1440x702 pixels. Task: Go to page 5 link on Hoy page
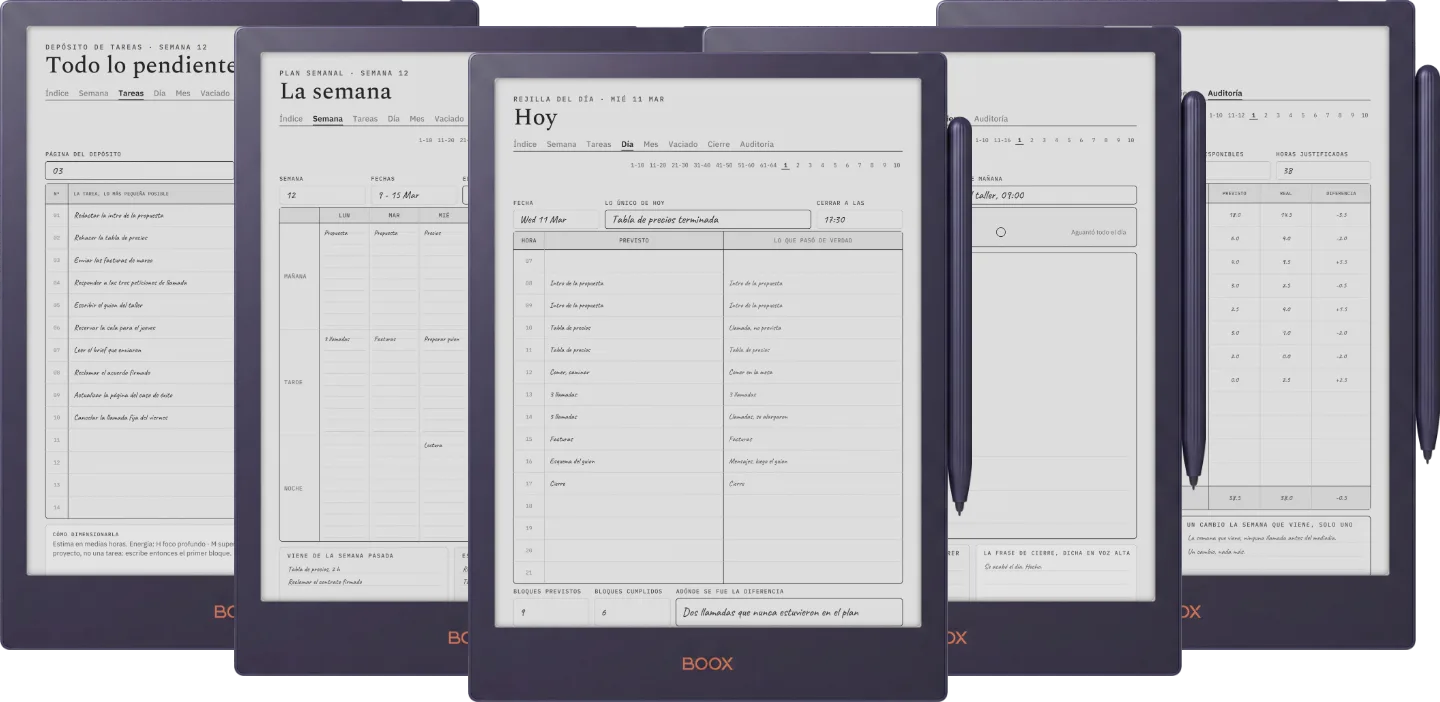click(834, 165)
